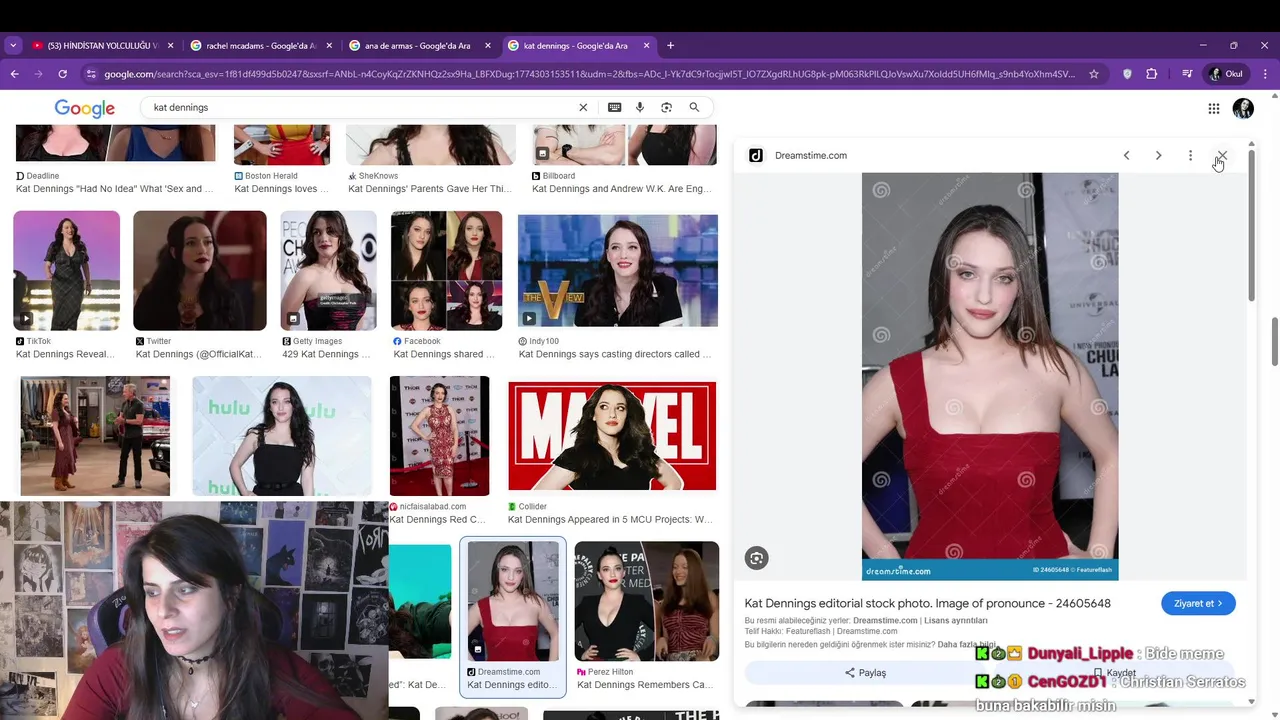This screenshot has height=720, width=1280.
Task: Click the Kat Dennings Remembers Ca caption
Action: [x=645, y=685]
